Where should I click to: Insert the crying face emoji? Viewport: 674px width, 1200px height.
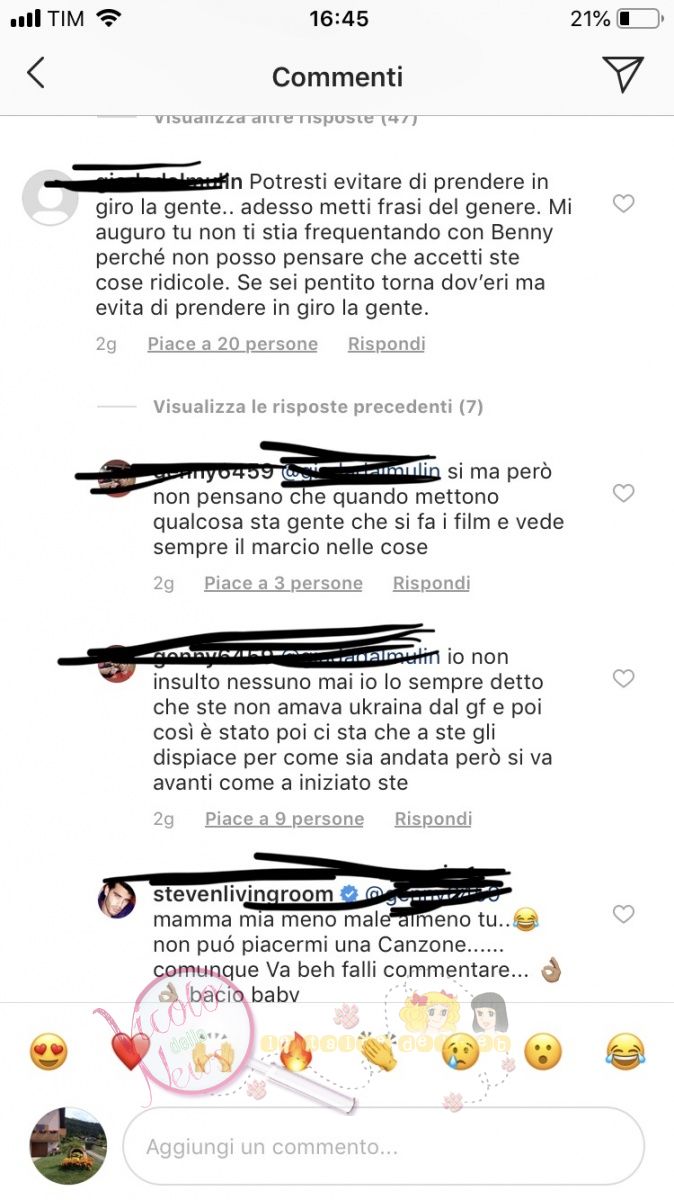(461, 1052)
